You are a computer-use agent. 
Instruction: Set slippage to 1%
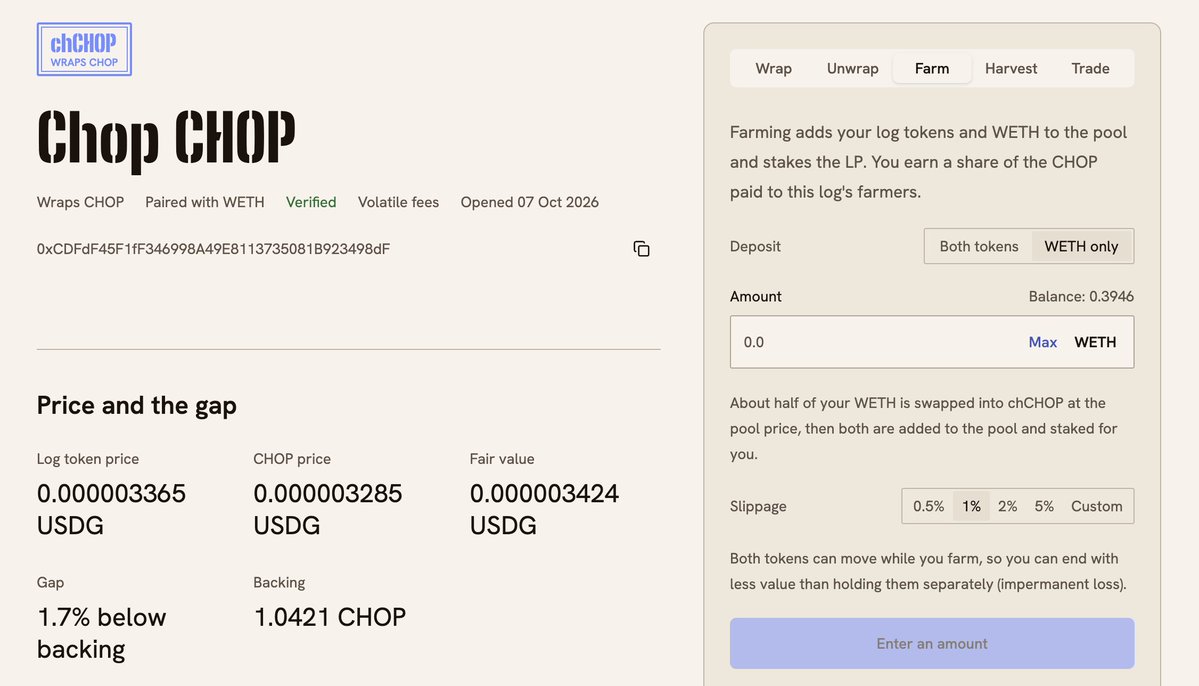(x=971, y=506)
